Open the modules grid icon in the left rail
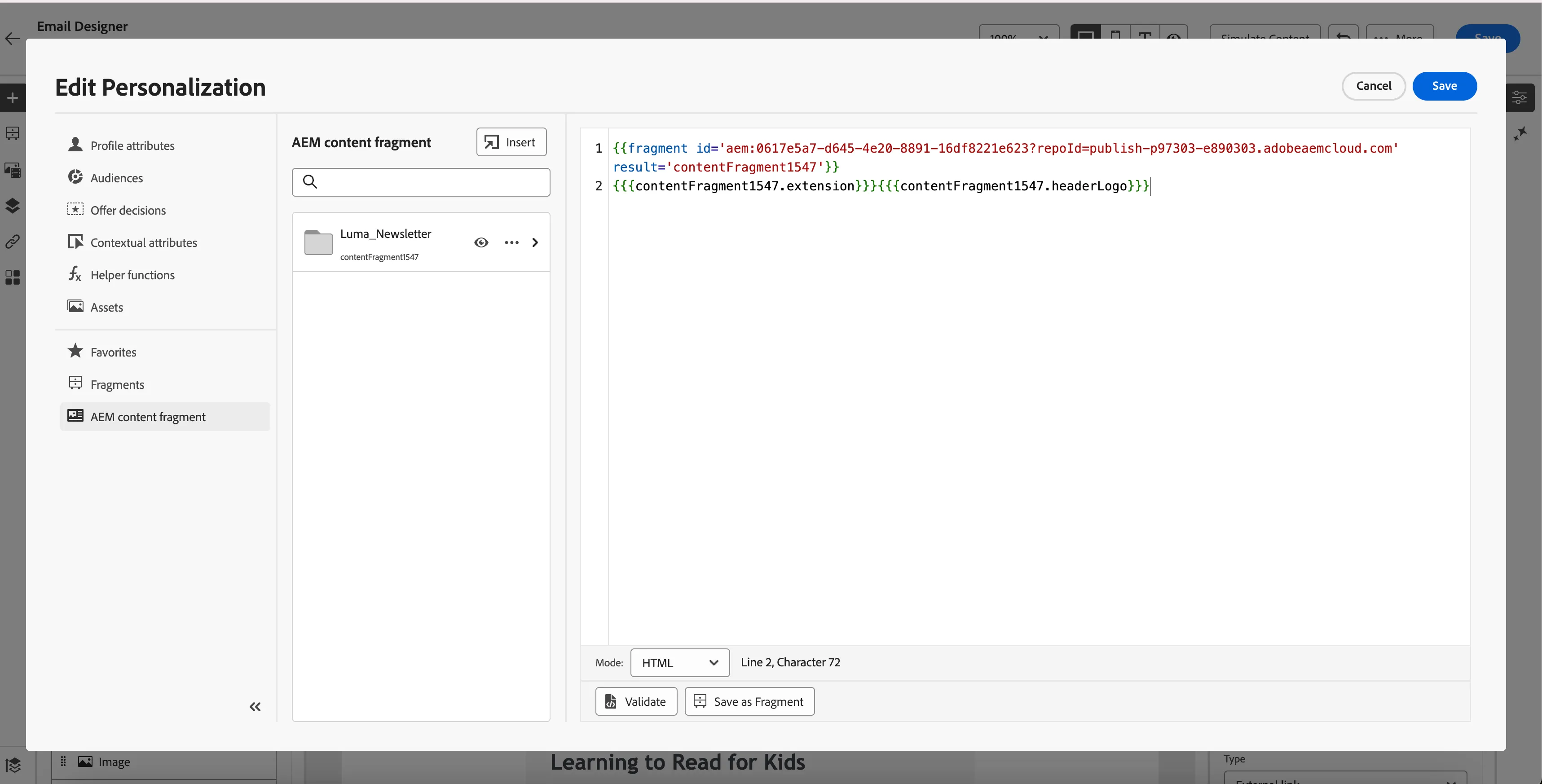The height and width of the screenshot is (784, 1542). pos(13,277)
